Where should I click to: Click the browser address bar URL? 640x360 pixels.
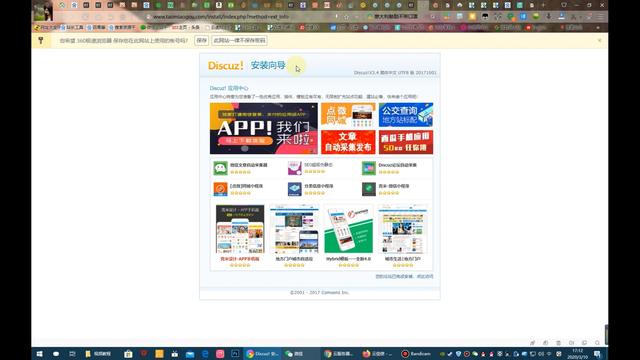click(221, 17)
